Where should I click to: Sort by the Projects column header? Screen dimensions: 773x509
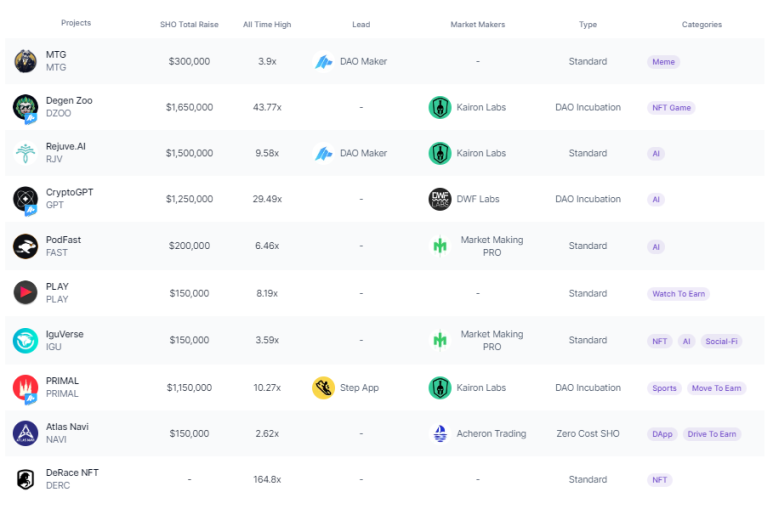coord(76,23)
